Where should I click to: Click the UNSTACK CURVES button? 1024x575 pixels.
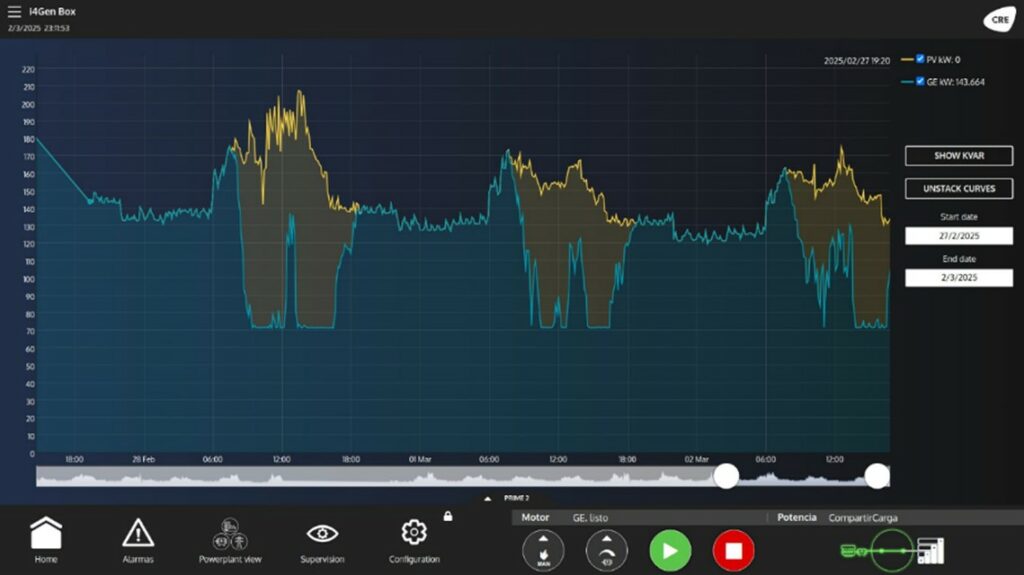click(959, 188)
